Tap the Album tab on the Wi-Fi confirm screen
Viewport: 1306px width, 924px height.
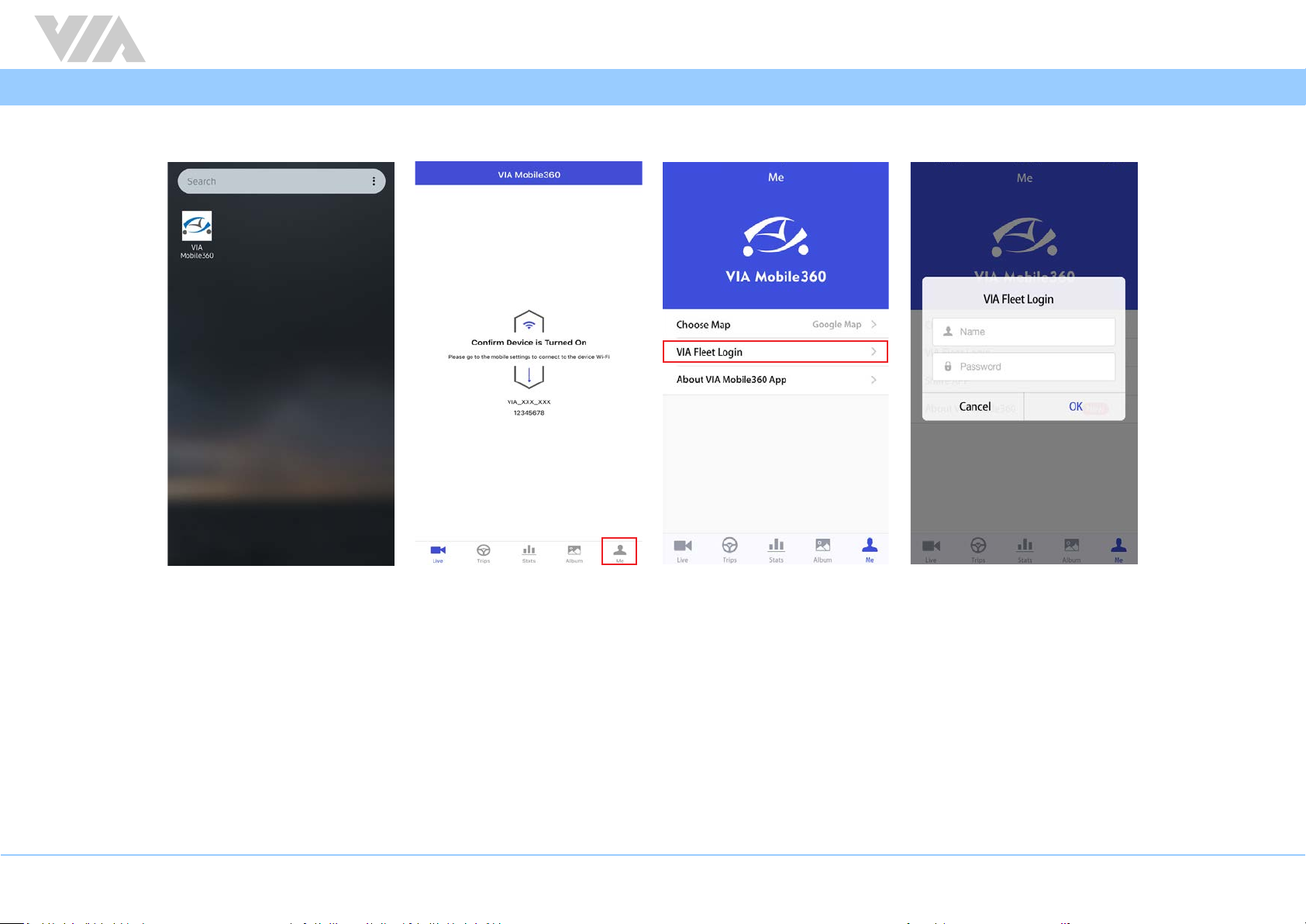click(574, 553)
